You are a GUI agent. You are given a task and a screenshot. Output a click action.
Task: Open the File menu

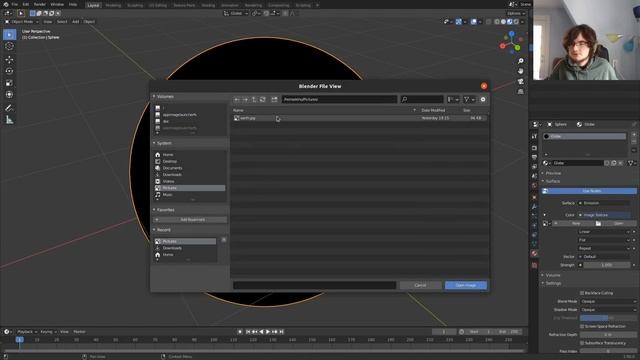(x=15, y=4)
